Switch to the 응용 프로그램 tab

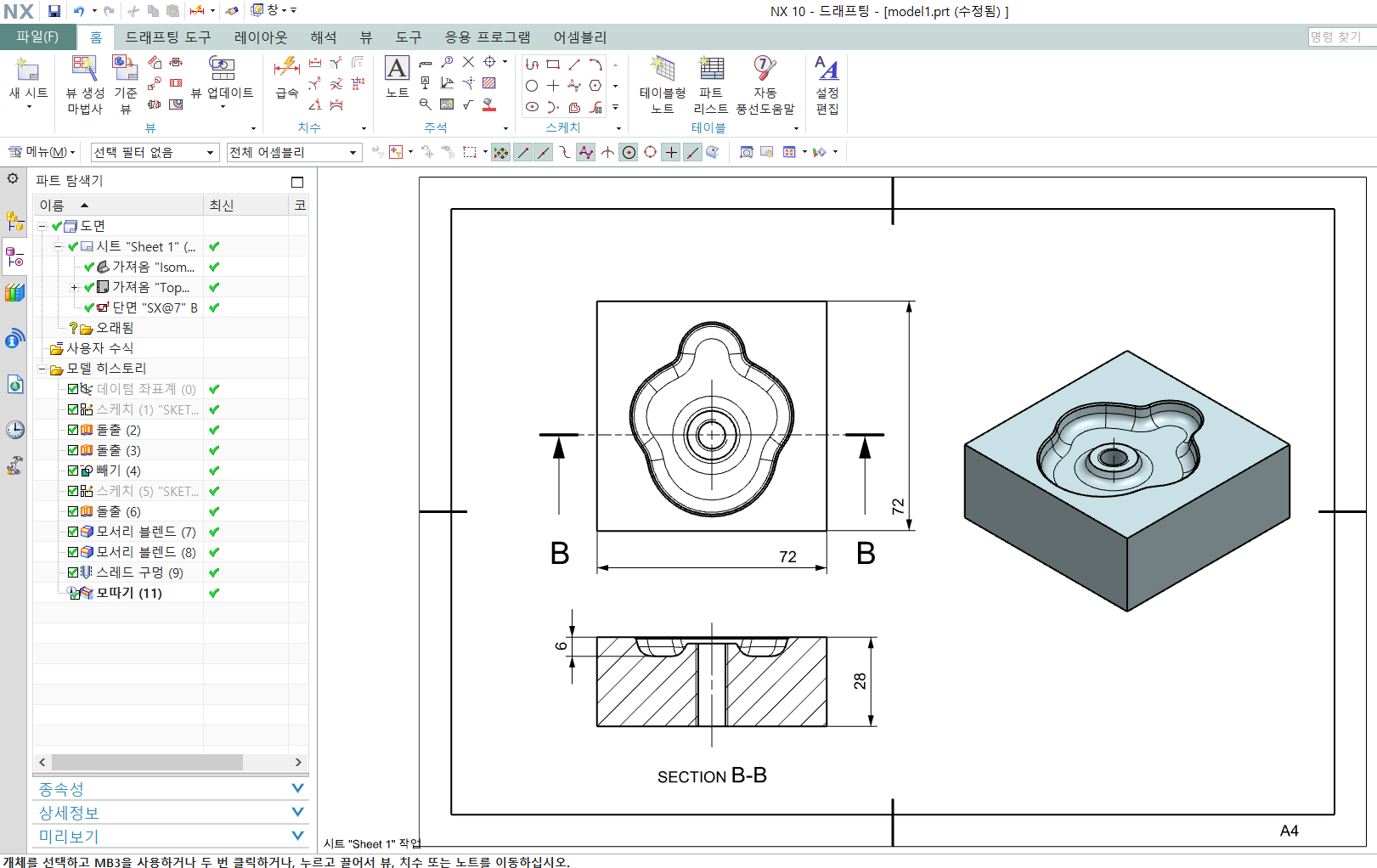tap(488, 37)
